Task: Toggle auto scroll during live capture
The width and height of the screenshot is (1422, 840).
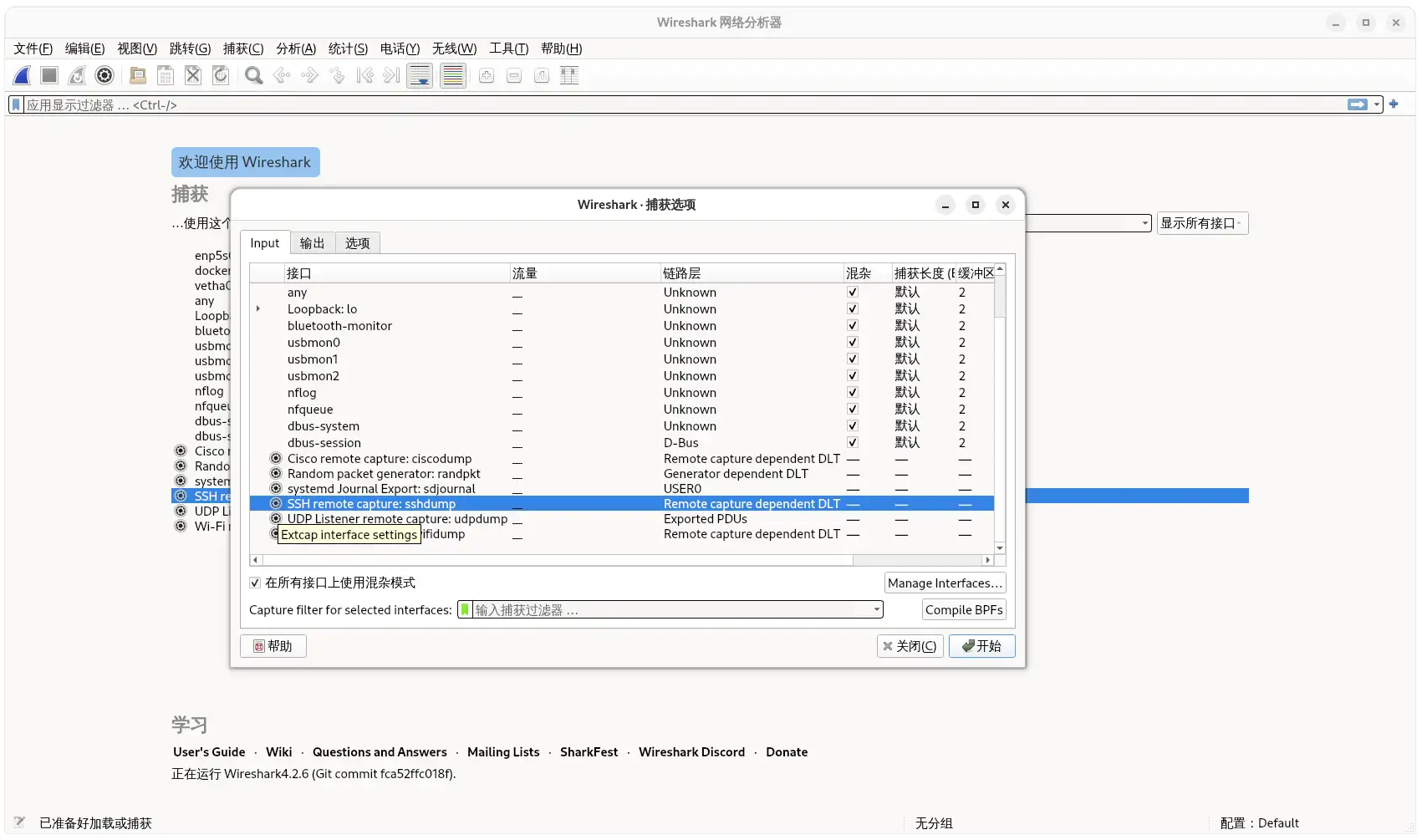Action: [x=420, y=76]
